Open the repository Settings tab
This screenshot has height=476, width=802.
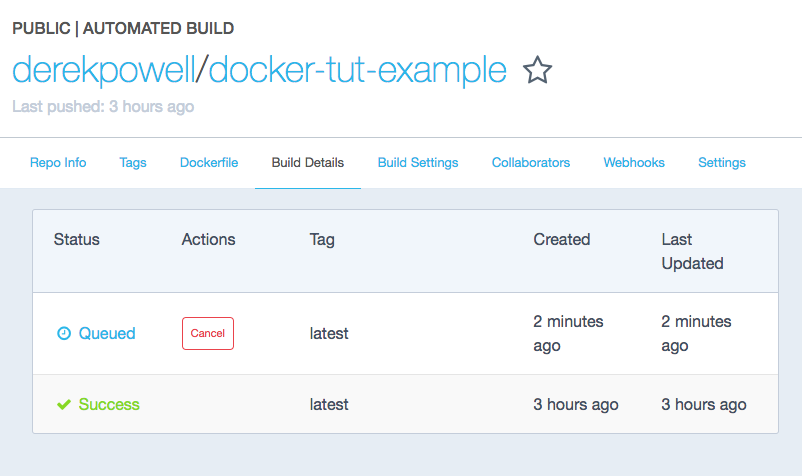722,163
